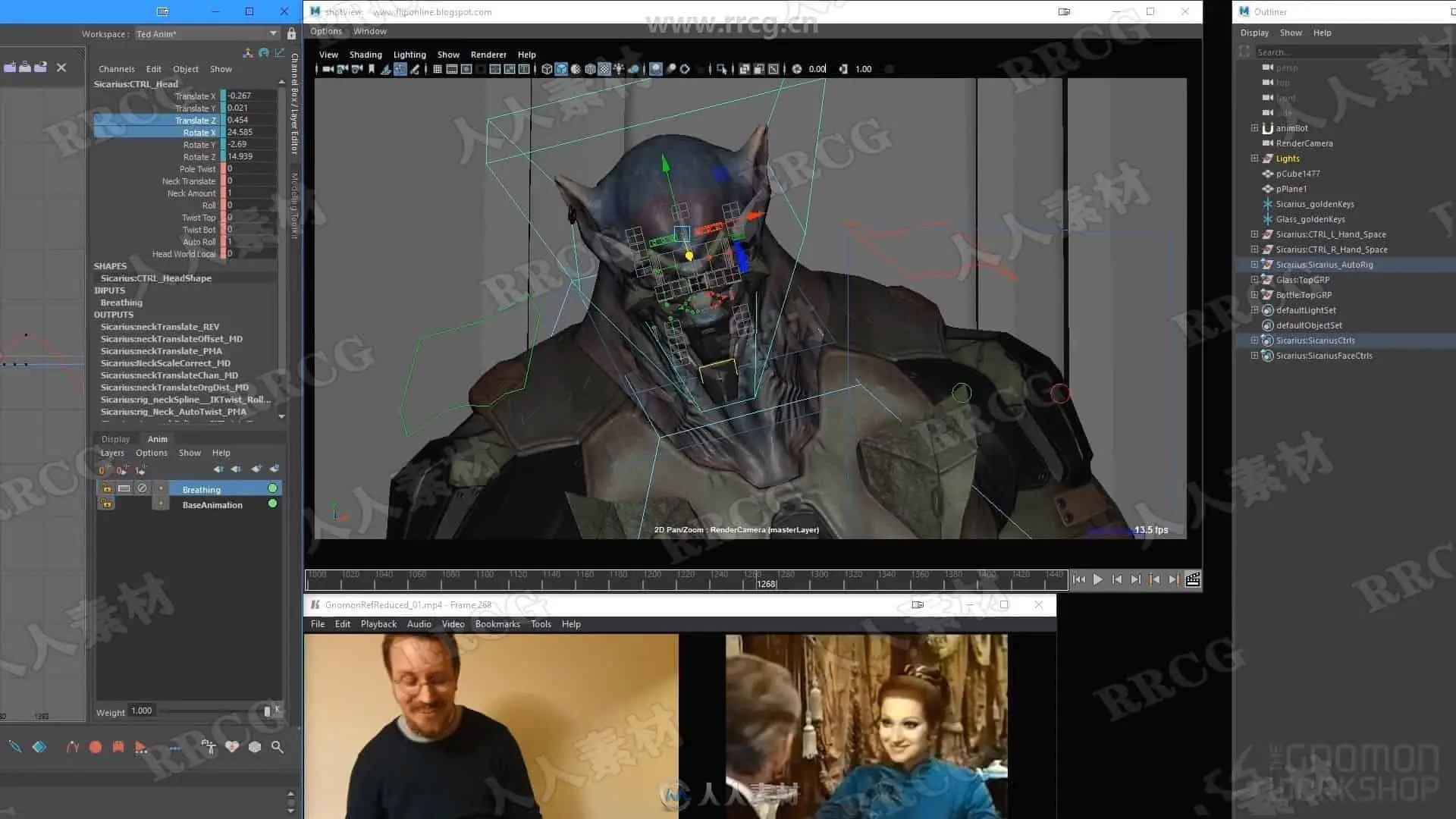This screenshot has height=819, width=1456.
Task: Click the heart shelf icon
Action: (232, 747)
